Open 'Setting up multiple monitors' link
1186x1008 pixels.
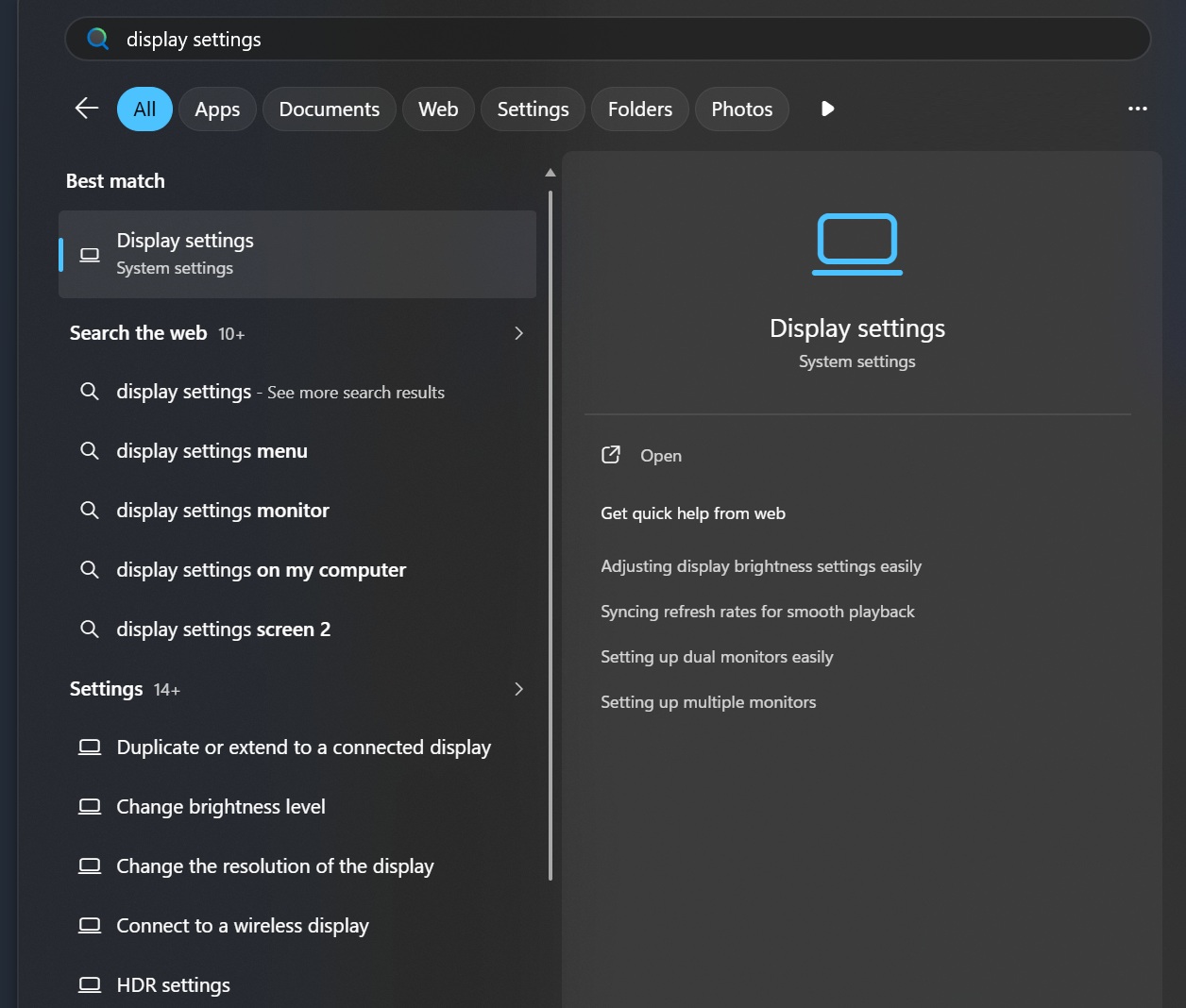pos(708,702)
